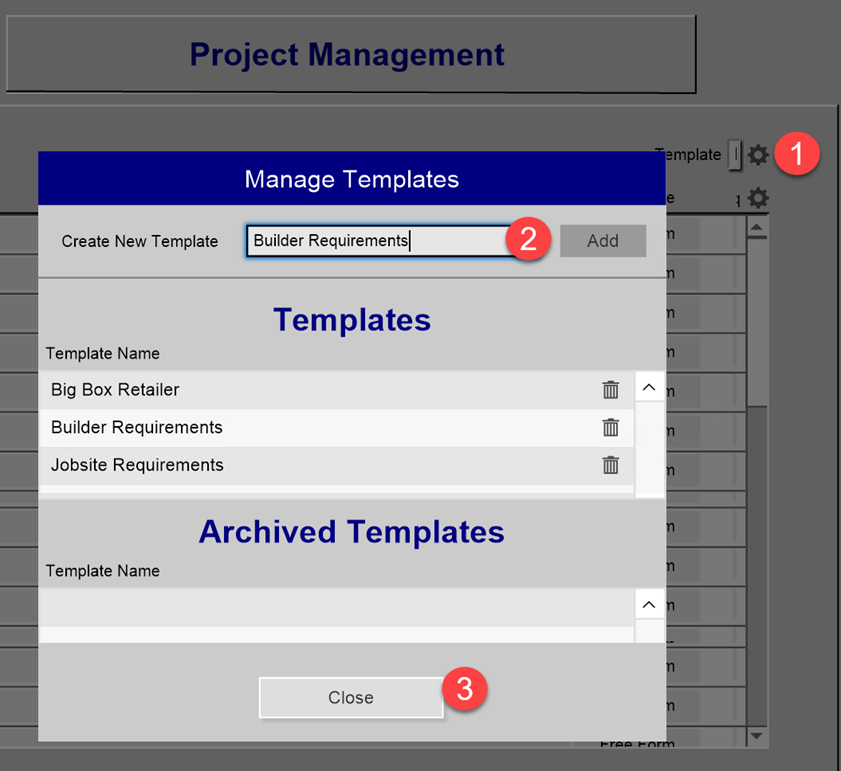Image resolution: width=841 pixels, height=771 pixels.
Task: Delete the Builder Requirements template
Action: point(610,427)
